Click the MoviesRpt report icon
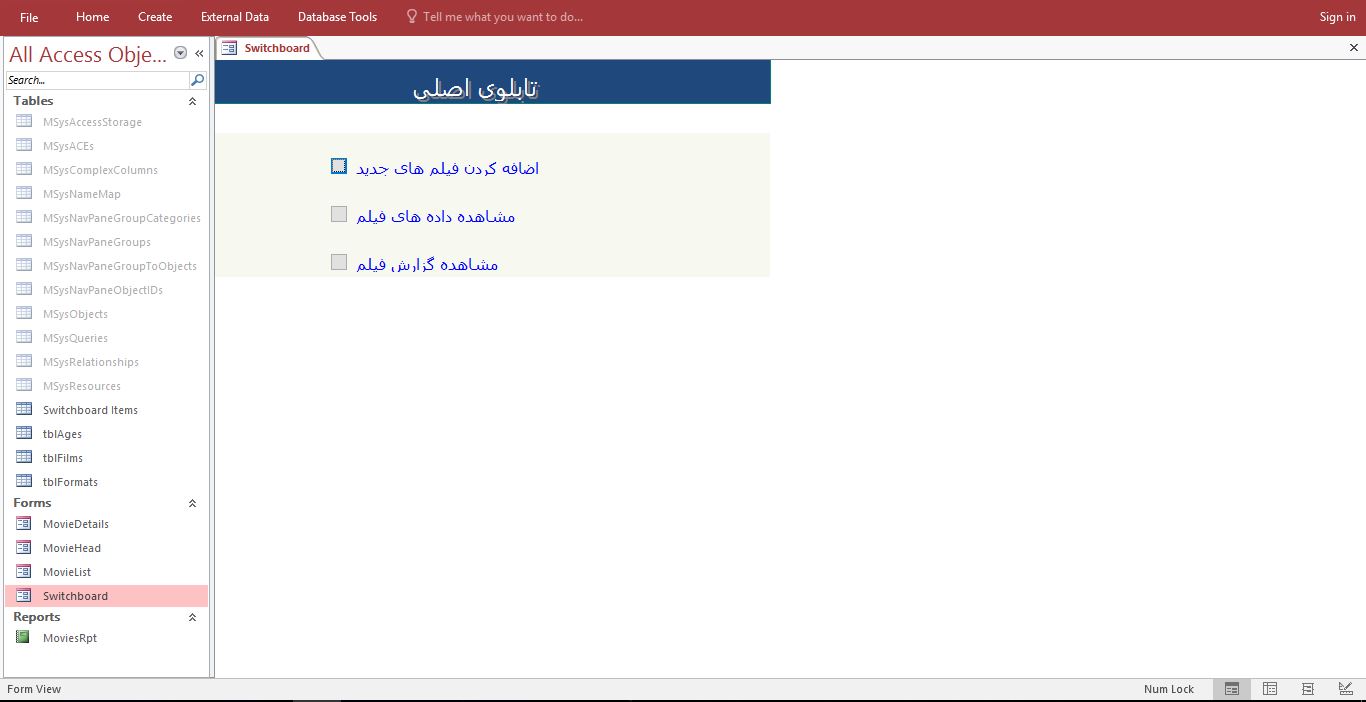 [x=23, y=637]
